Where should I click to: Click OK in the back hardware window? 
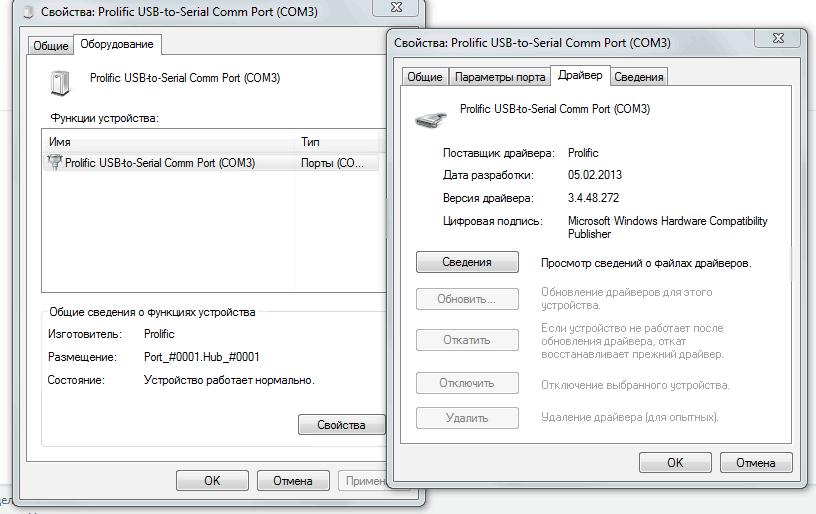tap(212, 481)
